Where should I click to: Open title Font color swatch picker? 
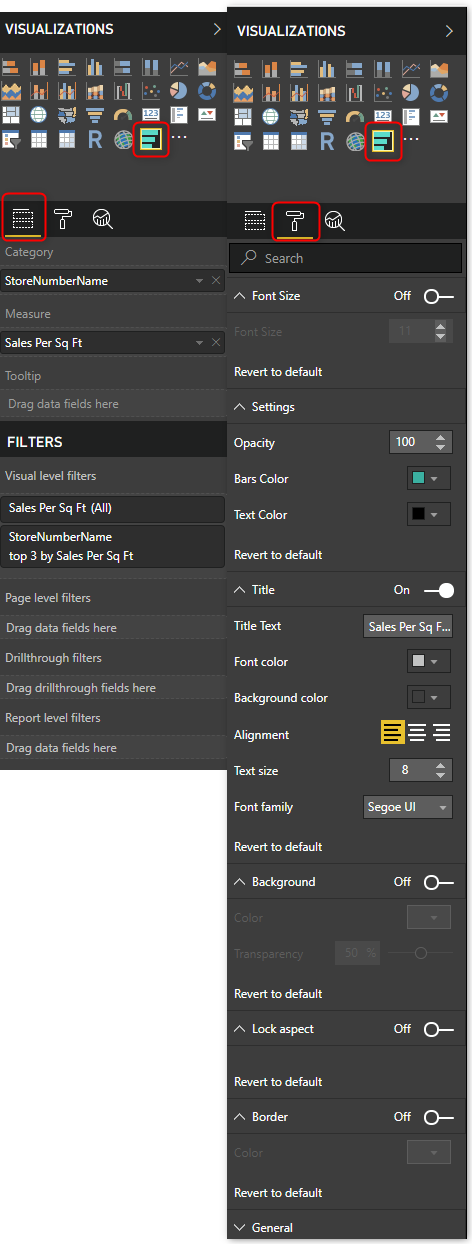click(x=429, y=662)
